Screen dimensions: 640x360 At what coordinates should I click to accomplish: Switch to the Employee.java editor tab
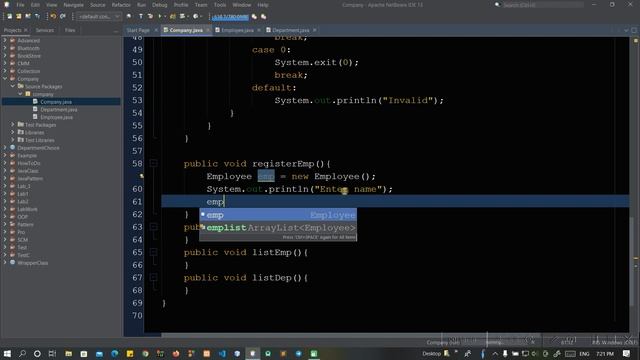click(x=237, y=30)
